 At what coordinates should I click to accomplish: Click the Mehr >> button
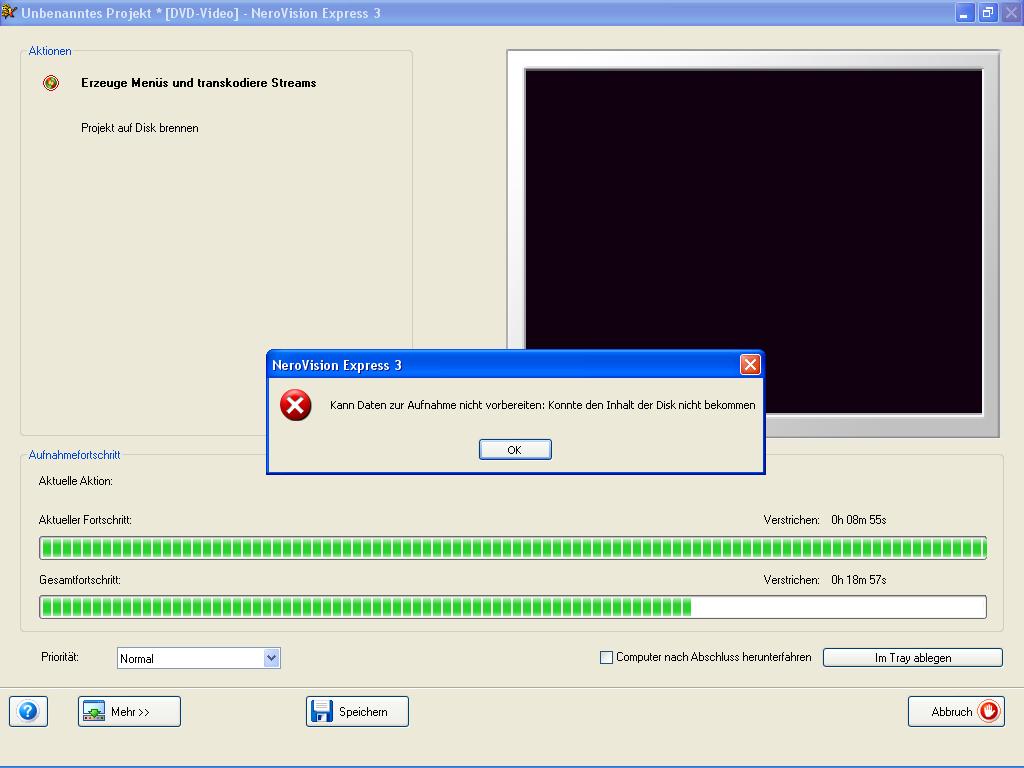(x=129, y=711)
